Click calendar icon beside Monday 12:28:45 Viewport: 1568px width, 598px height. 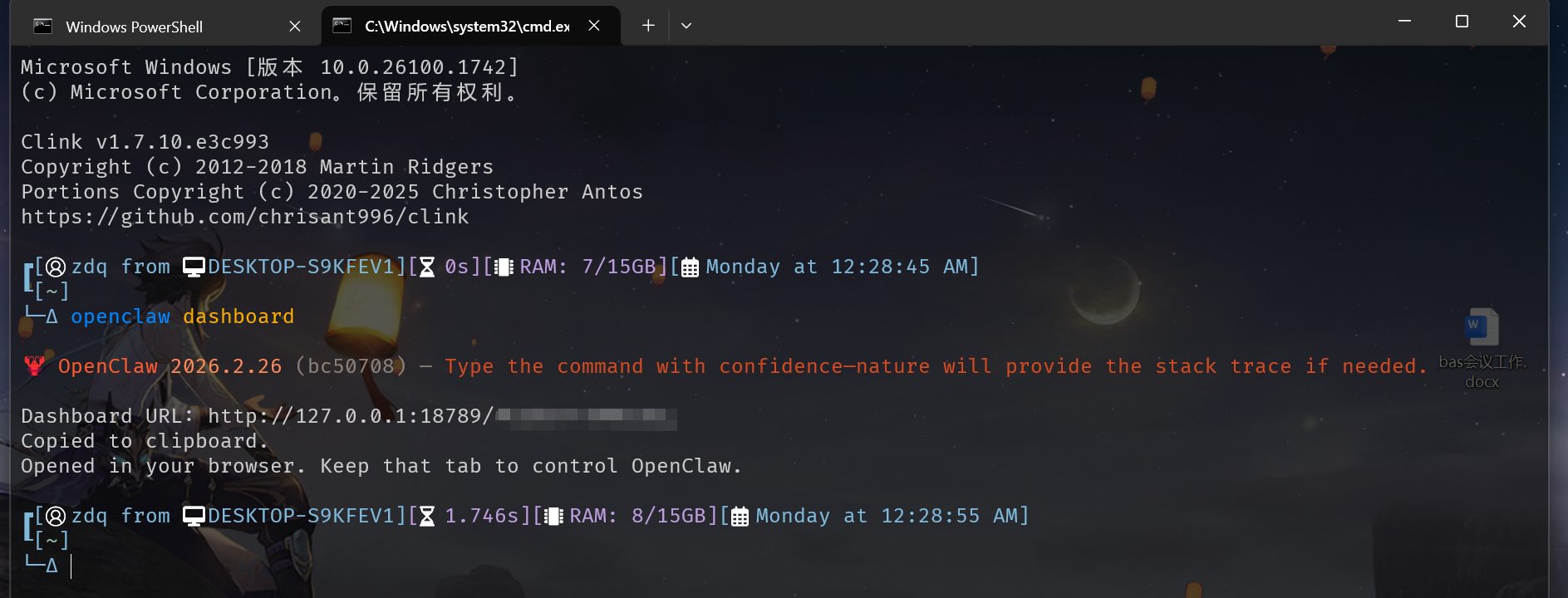pyautogui.click(x=690, y=267)
